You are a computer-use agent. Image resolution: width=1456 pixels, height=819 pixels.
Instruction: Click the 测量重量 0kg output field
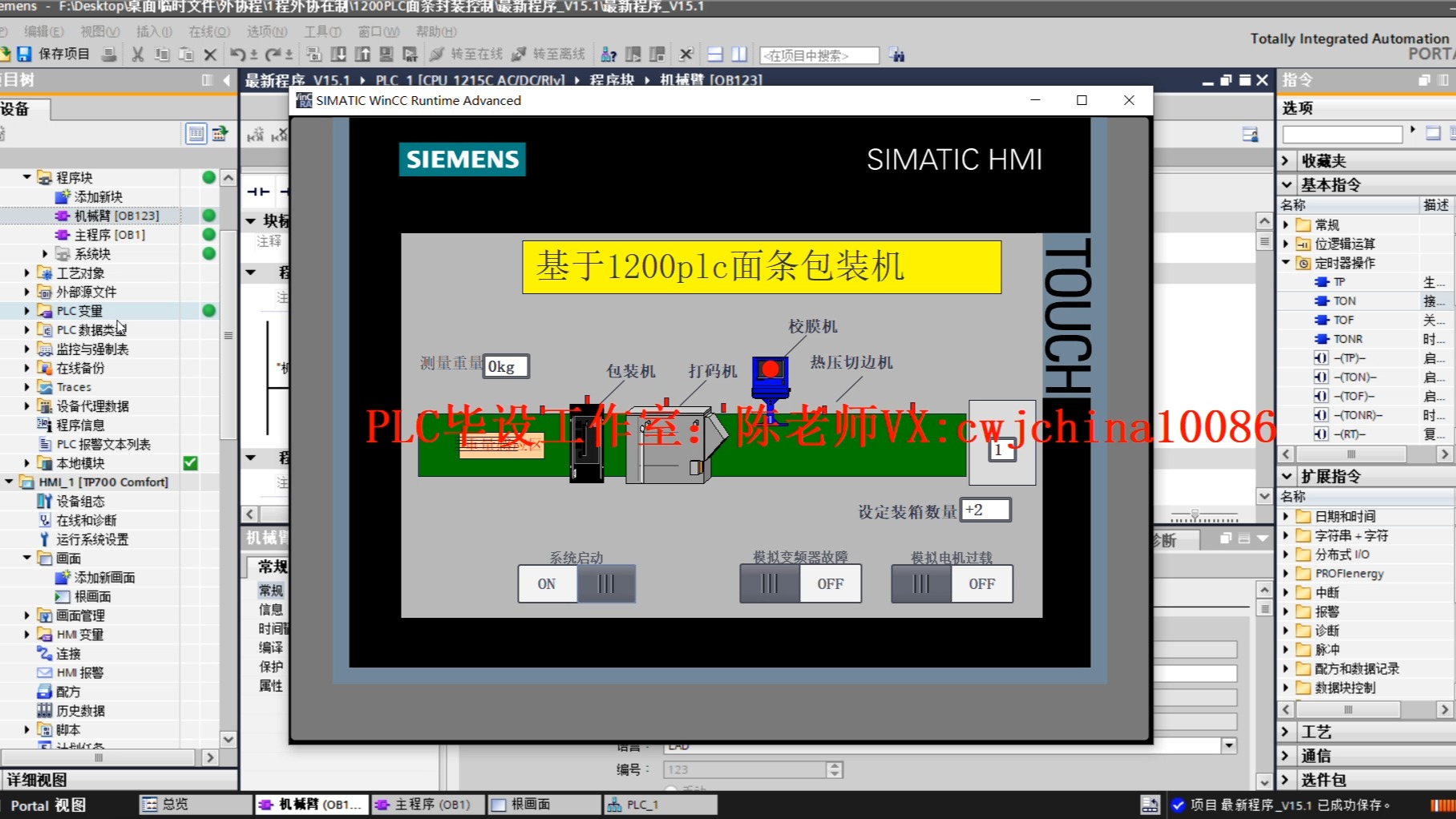[506, 366]
